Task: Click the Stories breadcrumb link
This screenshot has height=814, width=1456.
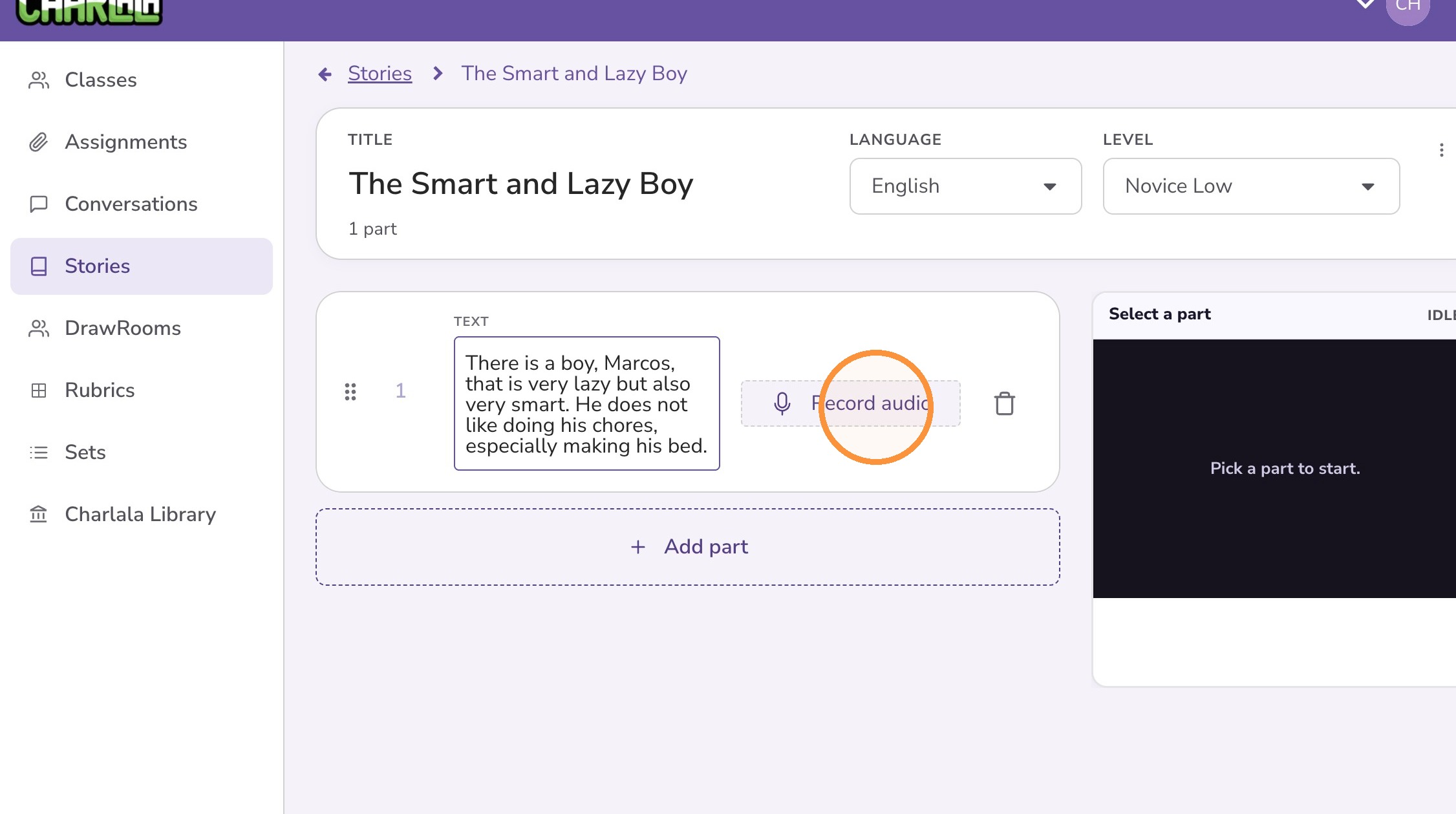Action: tap(380, 74)
